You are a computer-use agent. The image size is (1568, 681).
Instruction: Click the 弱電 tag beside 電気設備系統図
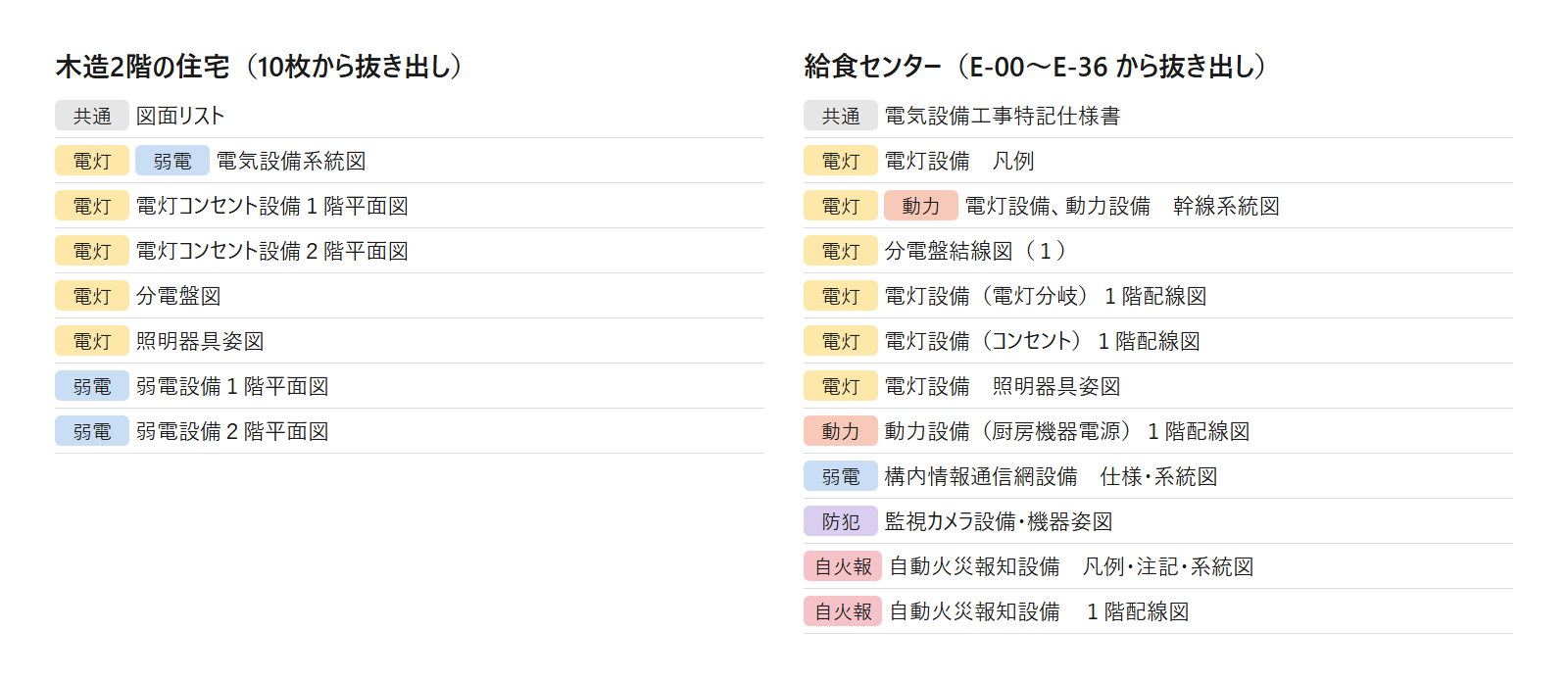[172, 161]
